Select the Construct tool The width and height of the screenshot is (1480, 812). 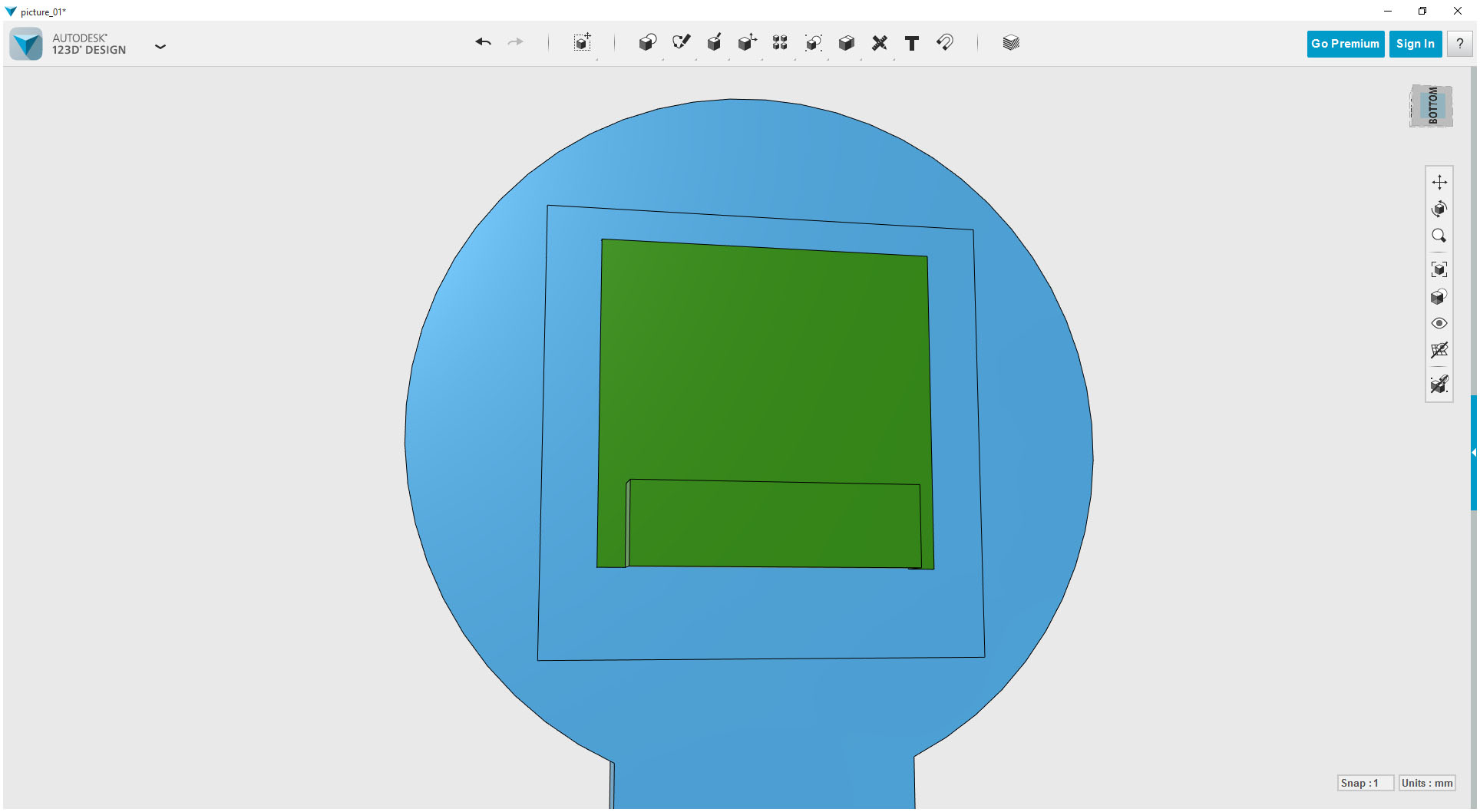pyautogui.click(x=714, y=43)
